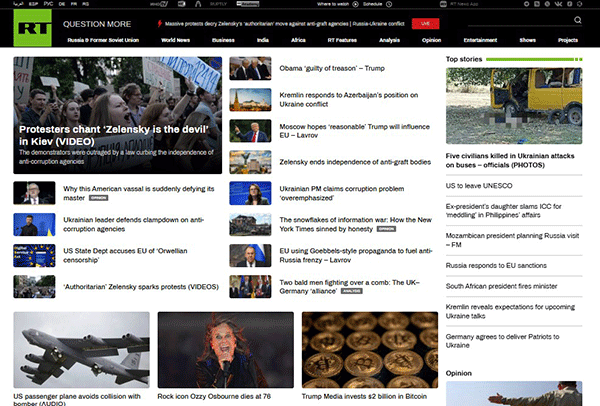Go to the Shows section

coord(527,40)
